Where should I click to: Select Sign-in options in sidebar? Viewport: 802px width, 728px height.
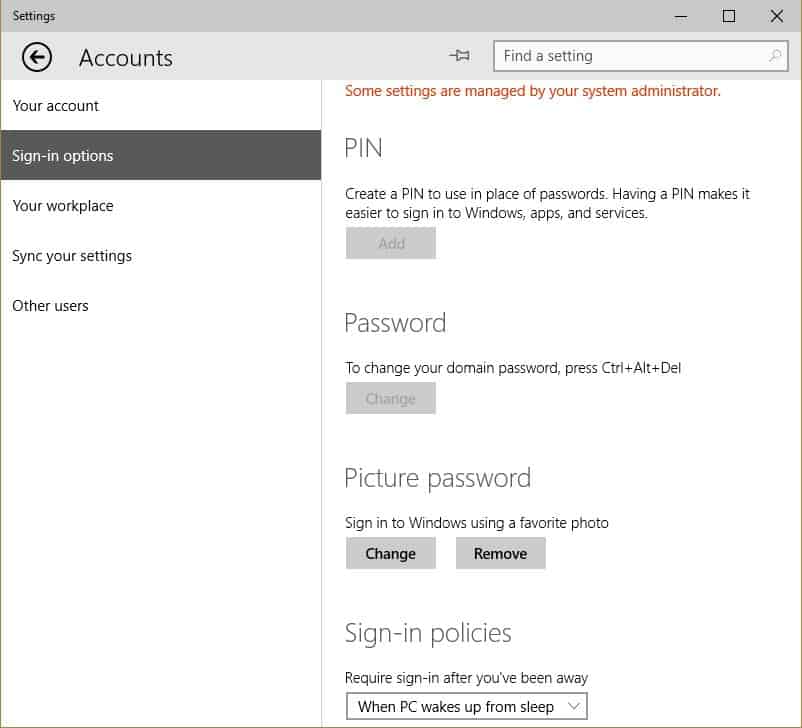click(161, 155)
